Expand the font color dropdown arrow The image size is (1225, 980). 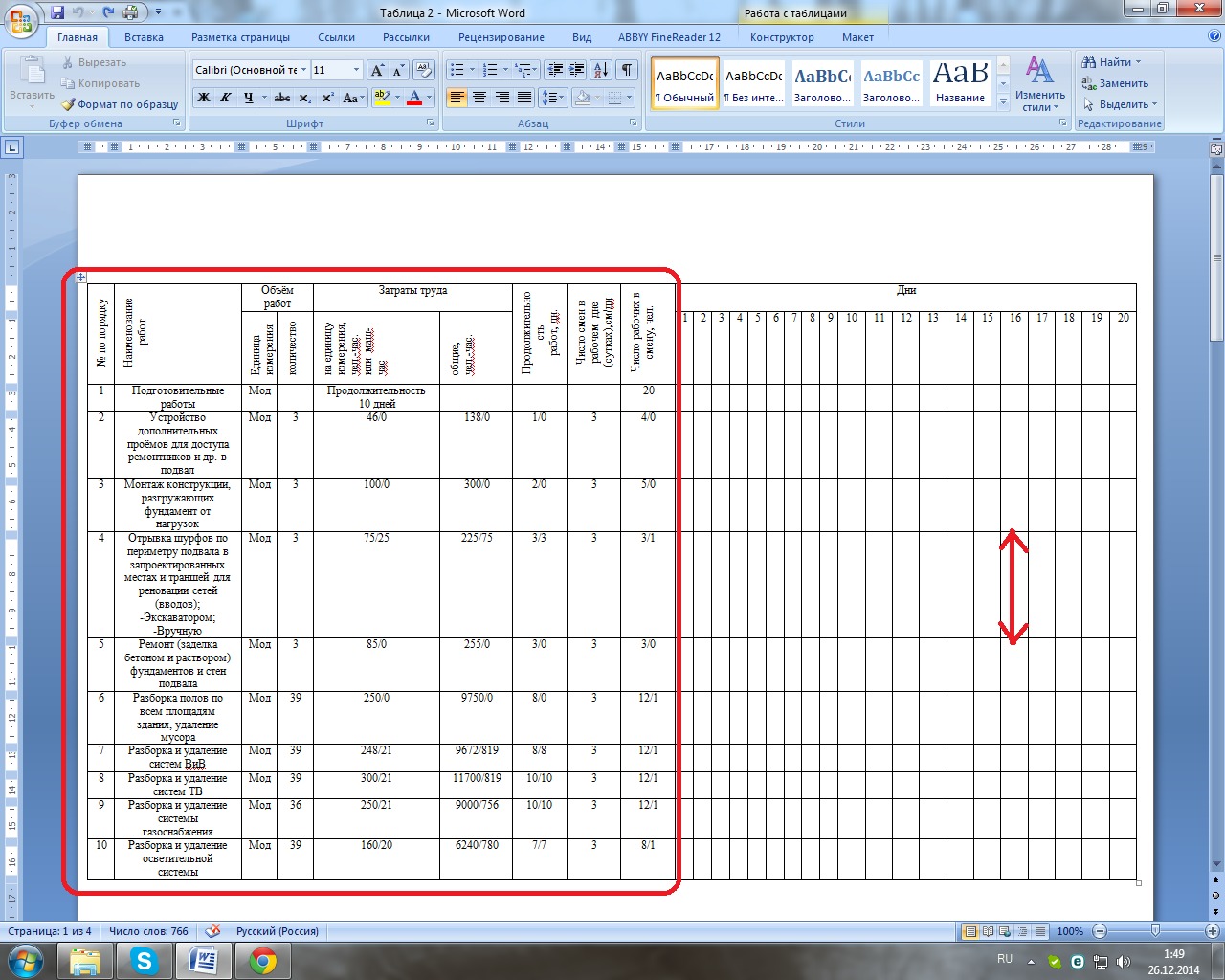[x=429, y=98]
